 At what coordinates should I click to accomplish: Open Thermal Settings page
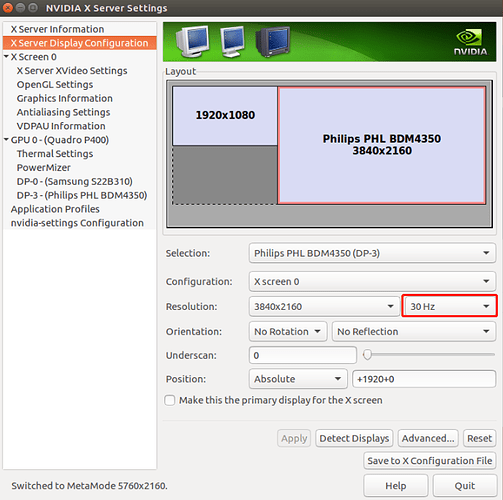coord(55,154)
